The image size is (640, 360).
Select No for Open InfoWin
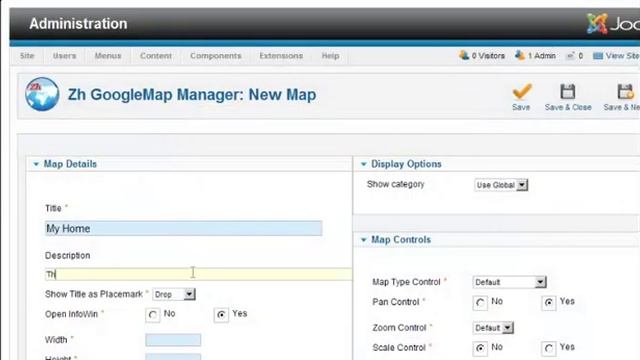coord(153,315)
